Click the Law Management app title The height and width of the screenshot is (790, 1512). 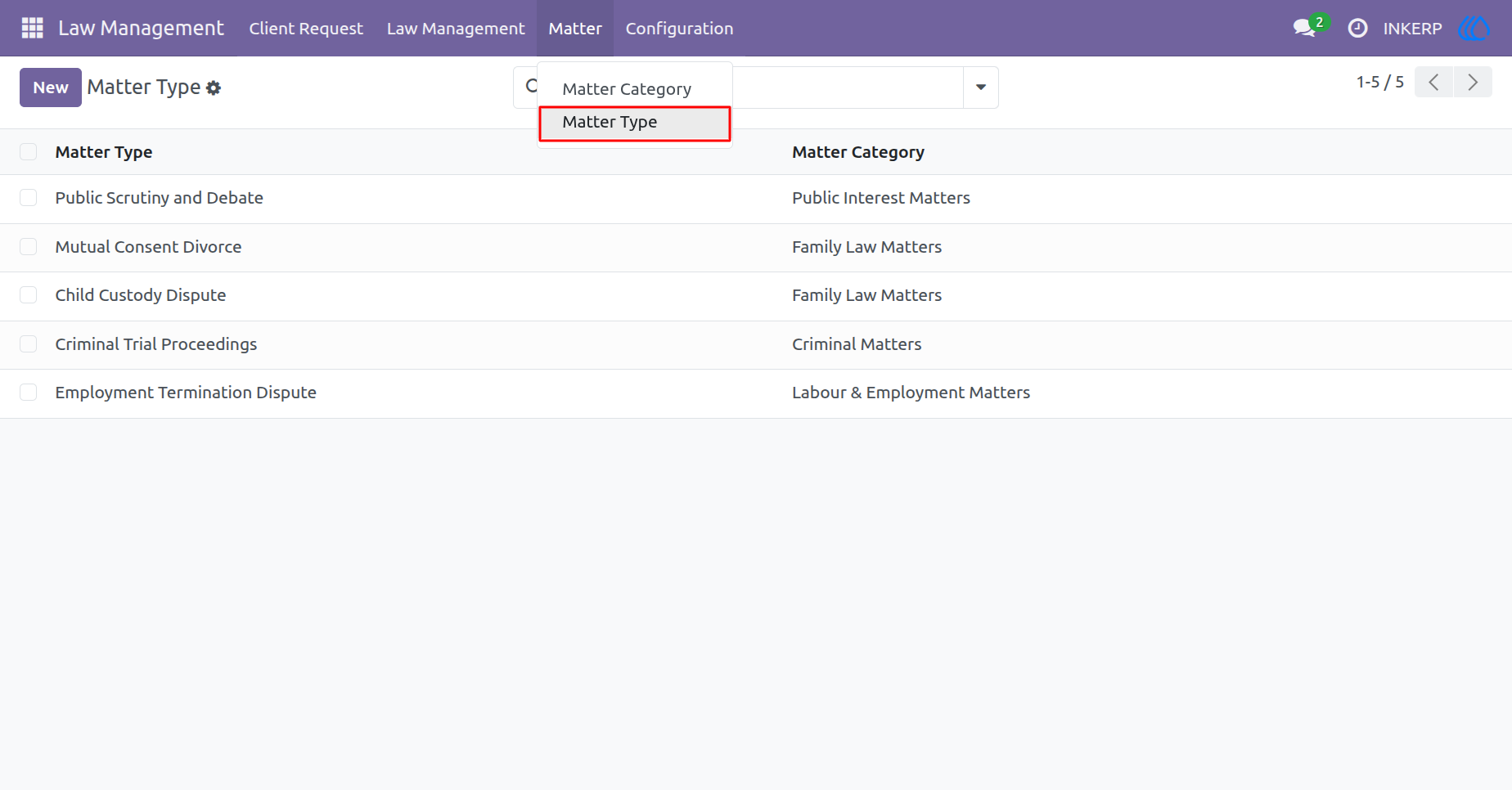click(x=141, y=28)
